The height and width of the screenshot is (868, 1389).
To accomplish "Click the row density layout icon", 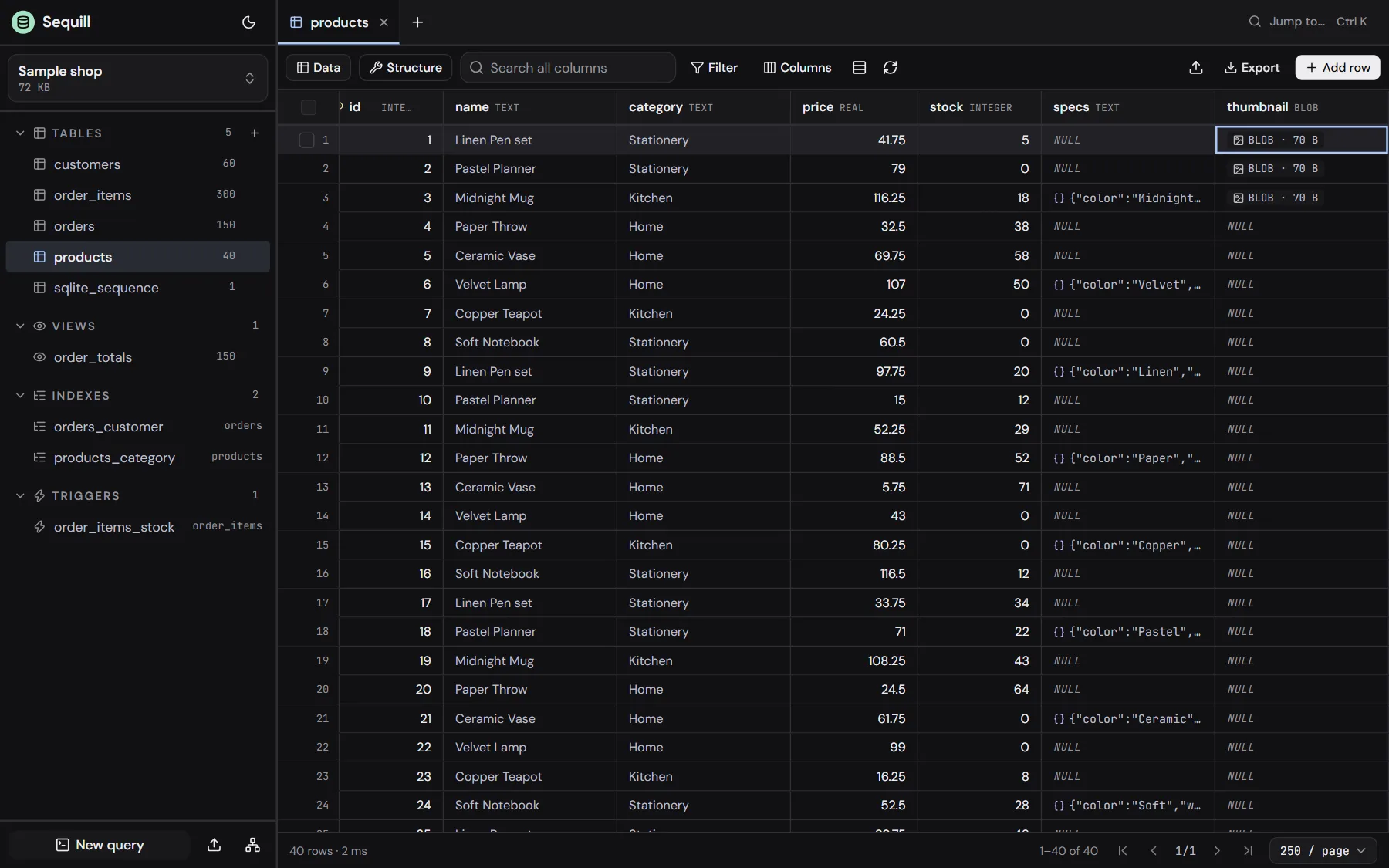I will (x=859, y=68).
